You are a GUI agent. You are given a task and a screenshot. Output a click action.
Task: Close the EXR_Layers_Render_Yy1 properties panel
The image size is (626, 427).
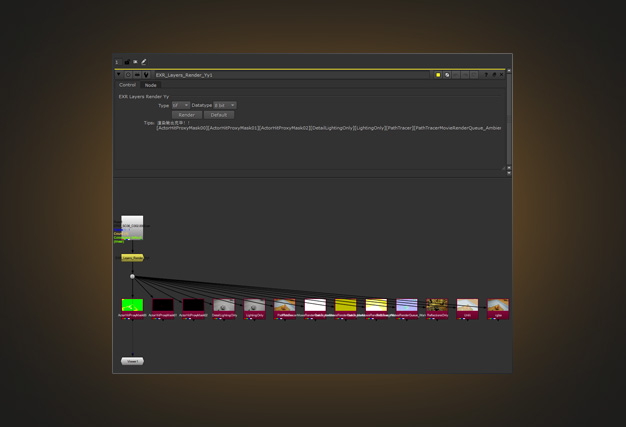coord(501,75)
